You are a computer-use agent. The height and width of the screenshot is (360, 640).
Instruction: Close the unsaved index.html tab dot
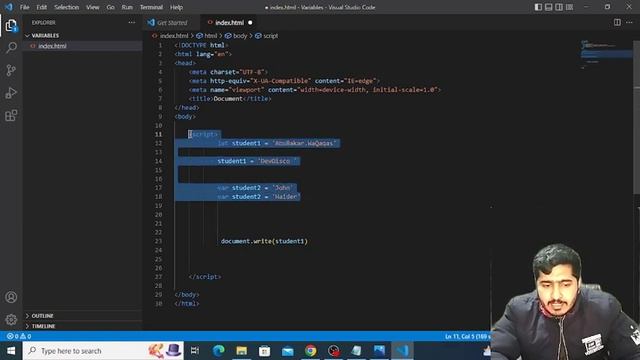click(250, 22)
